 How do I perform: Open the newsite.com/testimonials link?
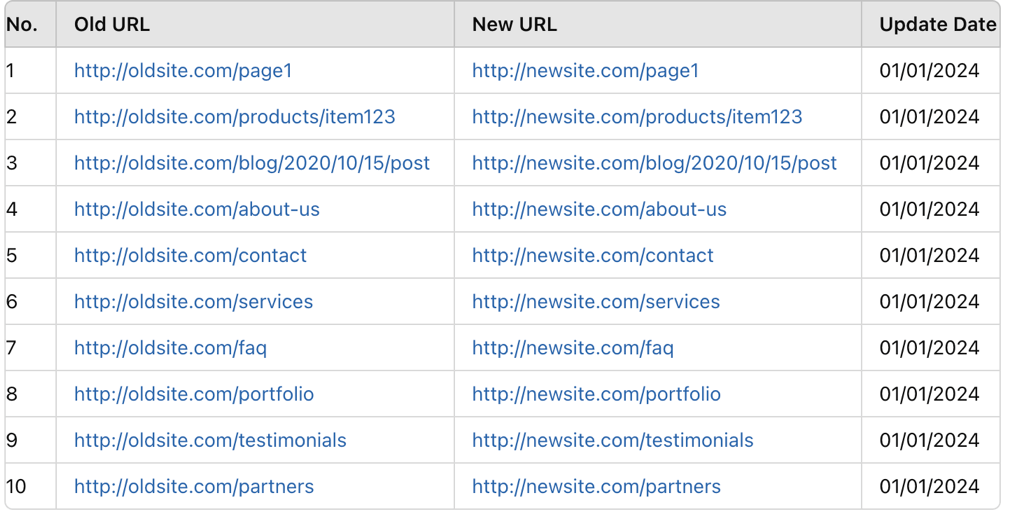pyautogui.click(x=613, y=440)
